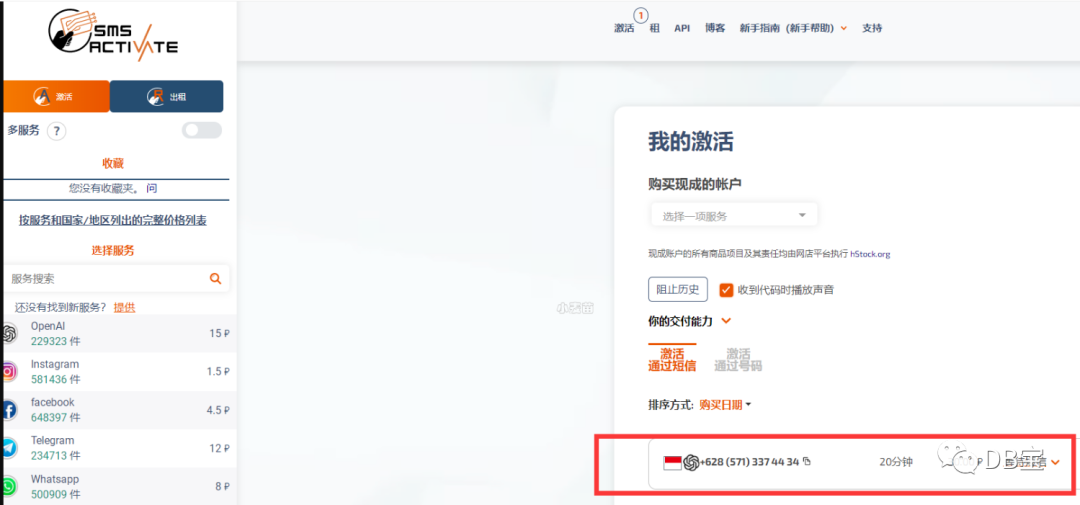The image size is (1080, 505).
Task: Expand the 新手指南 menu arrow
Action: coord(844,29)
